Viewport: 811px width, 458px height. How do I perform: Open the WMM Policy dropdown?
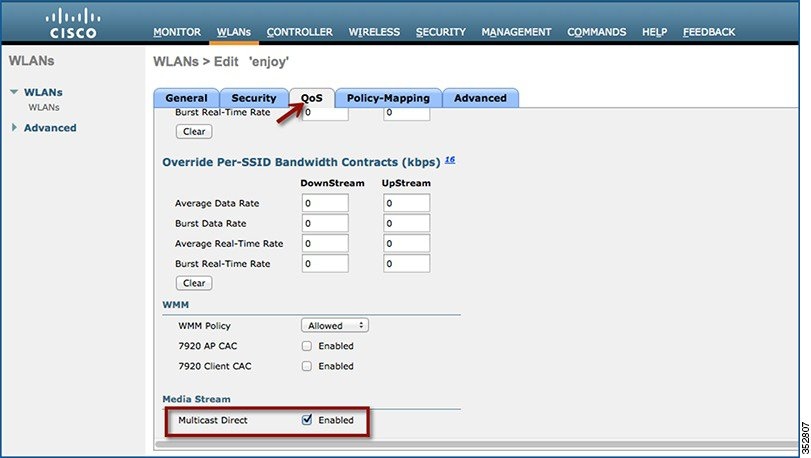click(335, 326)
